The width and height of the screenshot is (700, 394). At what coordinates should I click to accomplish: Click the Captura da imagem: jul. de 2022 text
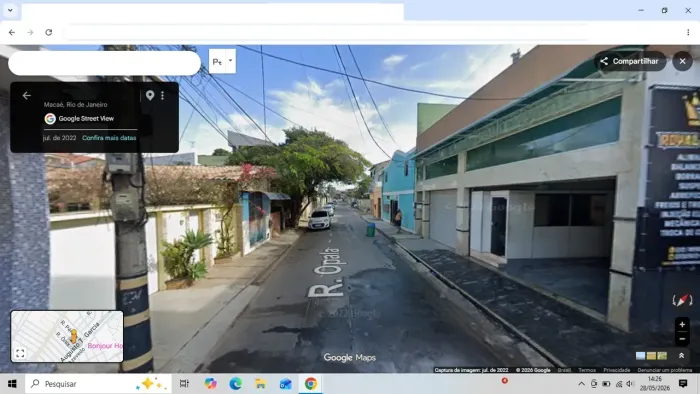(471, 370)
